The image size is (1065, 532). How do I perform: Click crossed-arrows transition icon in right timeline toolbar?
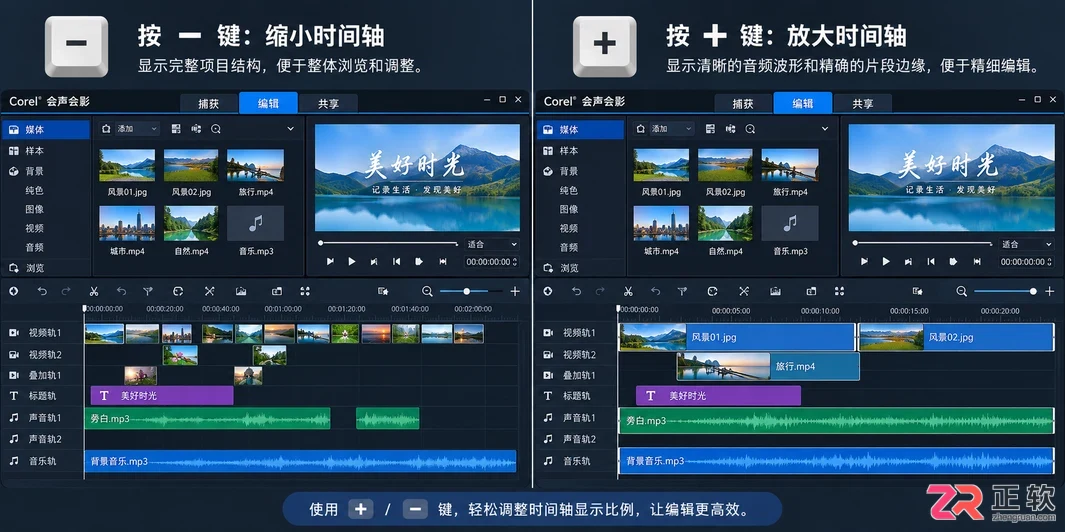click(744, 291)
